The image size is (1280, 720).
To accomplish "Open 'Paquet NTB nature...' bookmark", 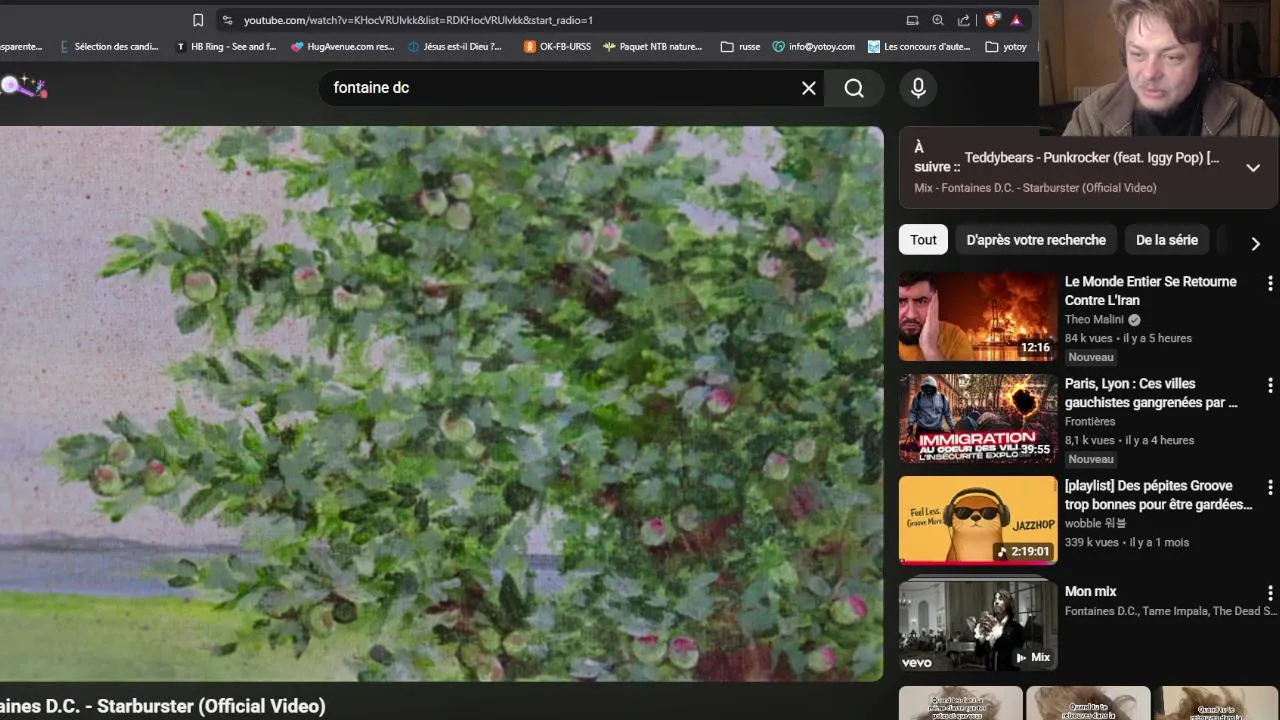I will click(652, 46).
